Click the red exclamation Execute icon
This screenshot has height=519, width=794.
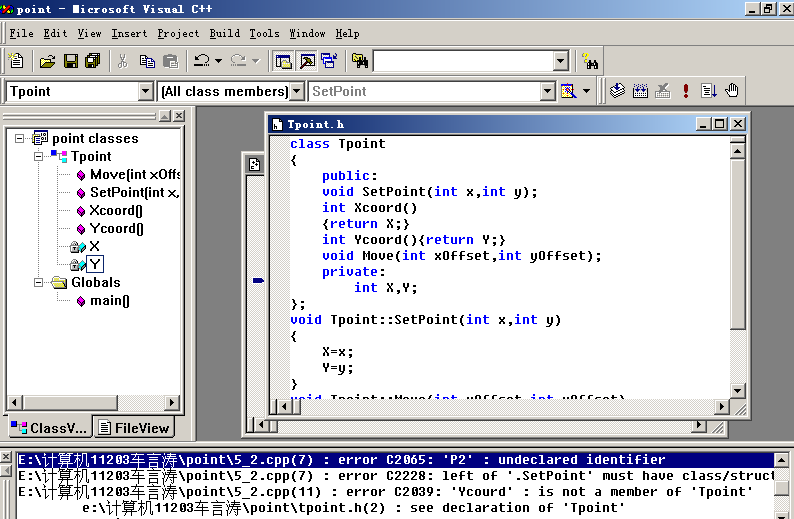pyautogui.click(x=686, y=91)
